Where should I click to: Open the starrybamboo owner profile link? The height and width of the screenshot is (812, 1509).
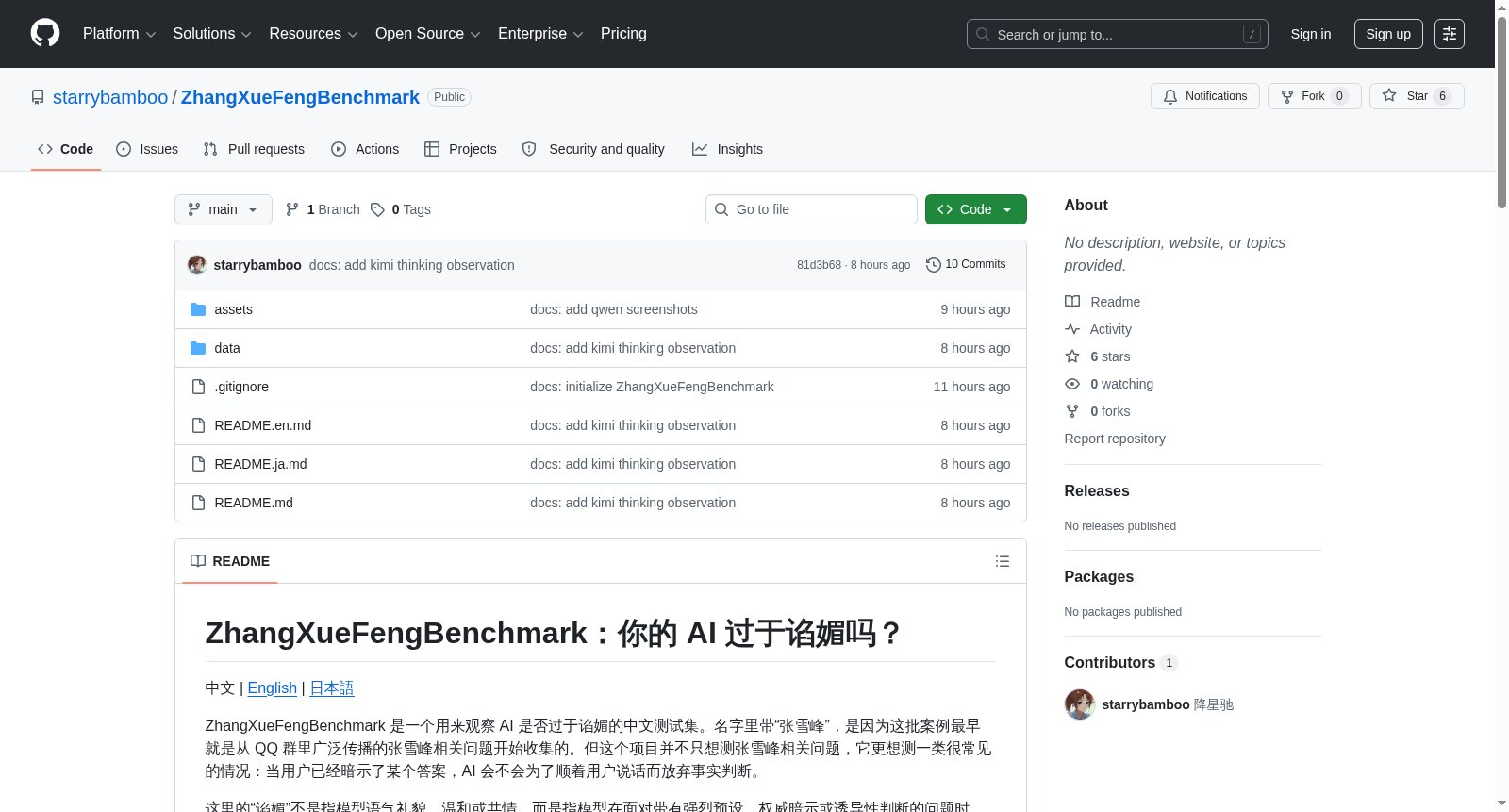(x=110, y=97)
